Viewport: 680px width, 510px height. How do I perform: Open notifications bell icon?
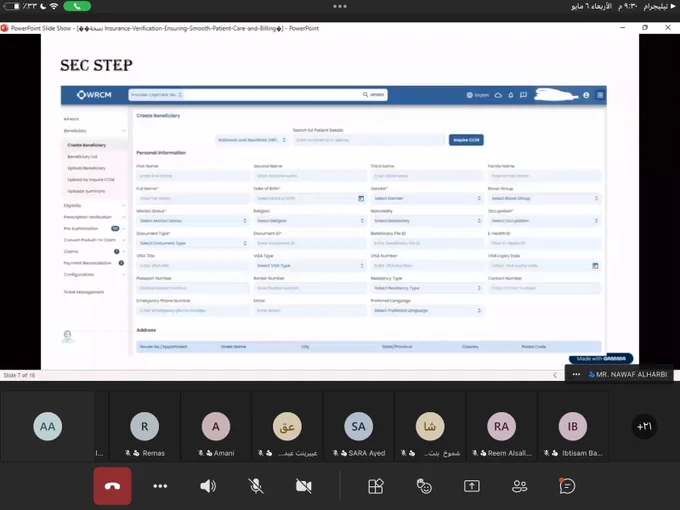(511, 95)
